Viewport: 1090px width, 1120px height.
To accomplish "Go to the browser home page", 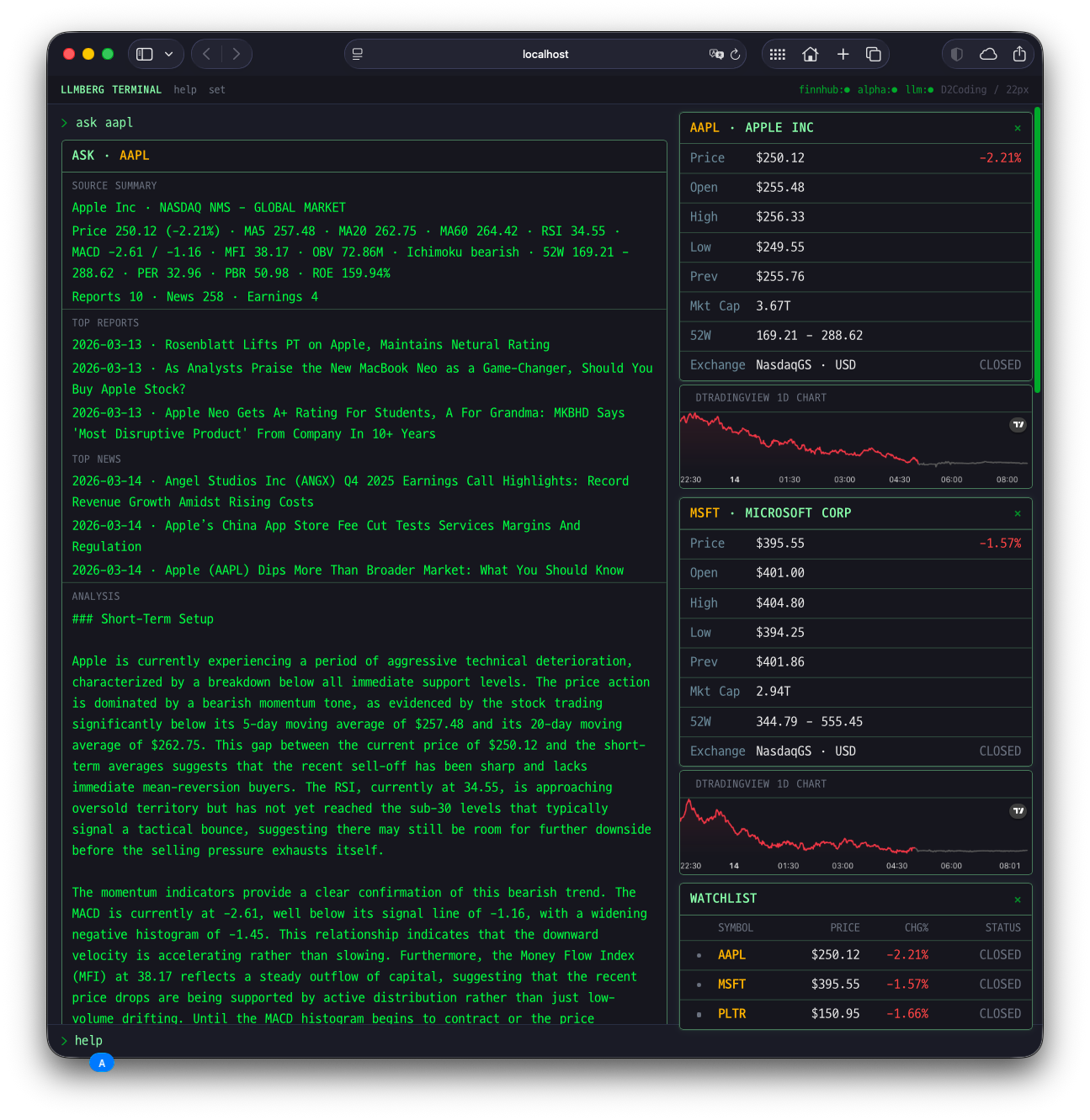I will tap(811, 54).
